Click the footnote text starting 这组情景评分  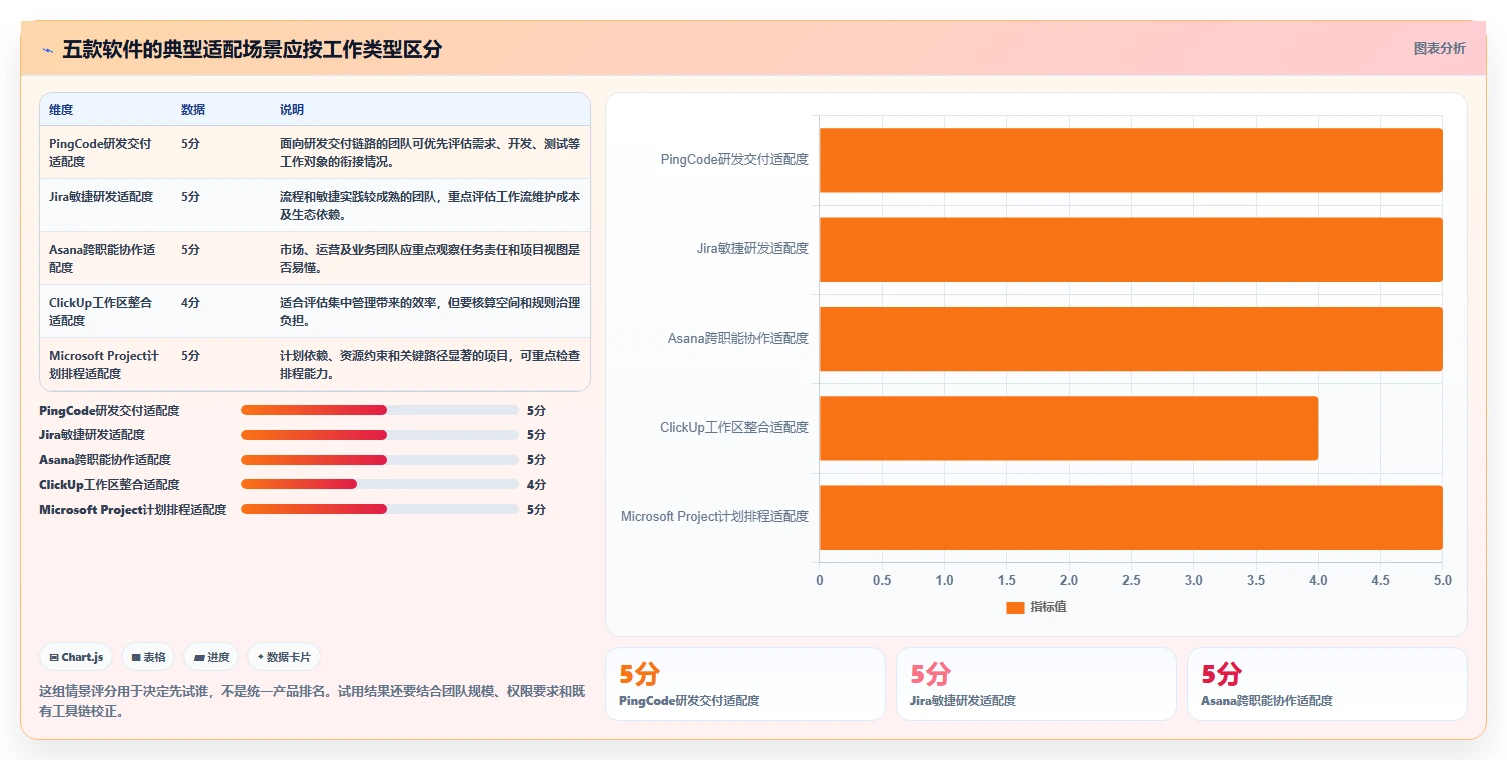click(312, 701)
